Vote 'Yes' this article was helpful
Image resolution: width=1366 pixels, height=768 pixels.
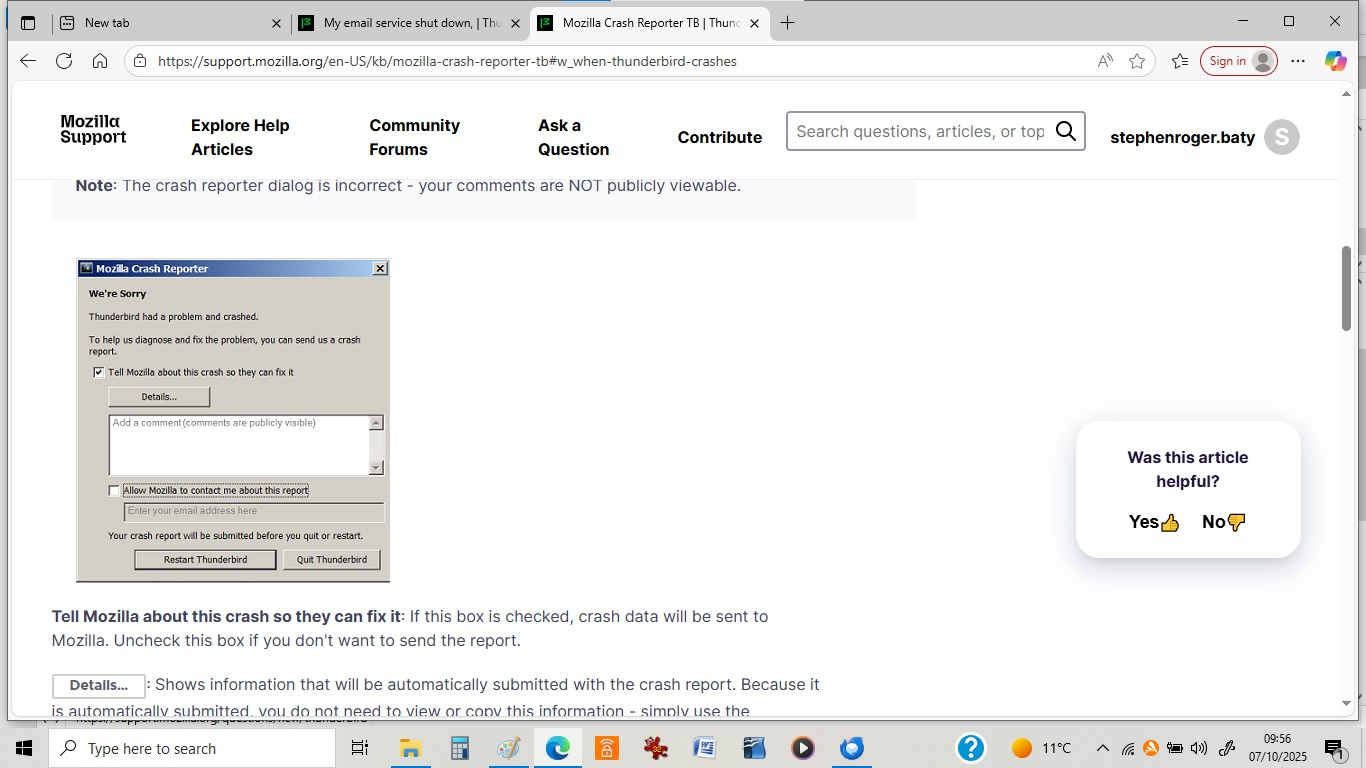click(x=1154, y=521)
